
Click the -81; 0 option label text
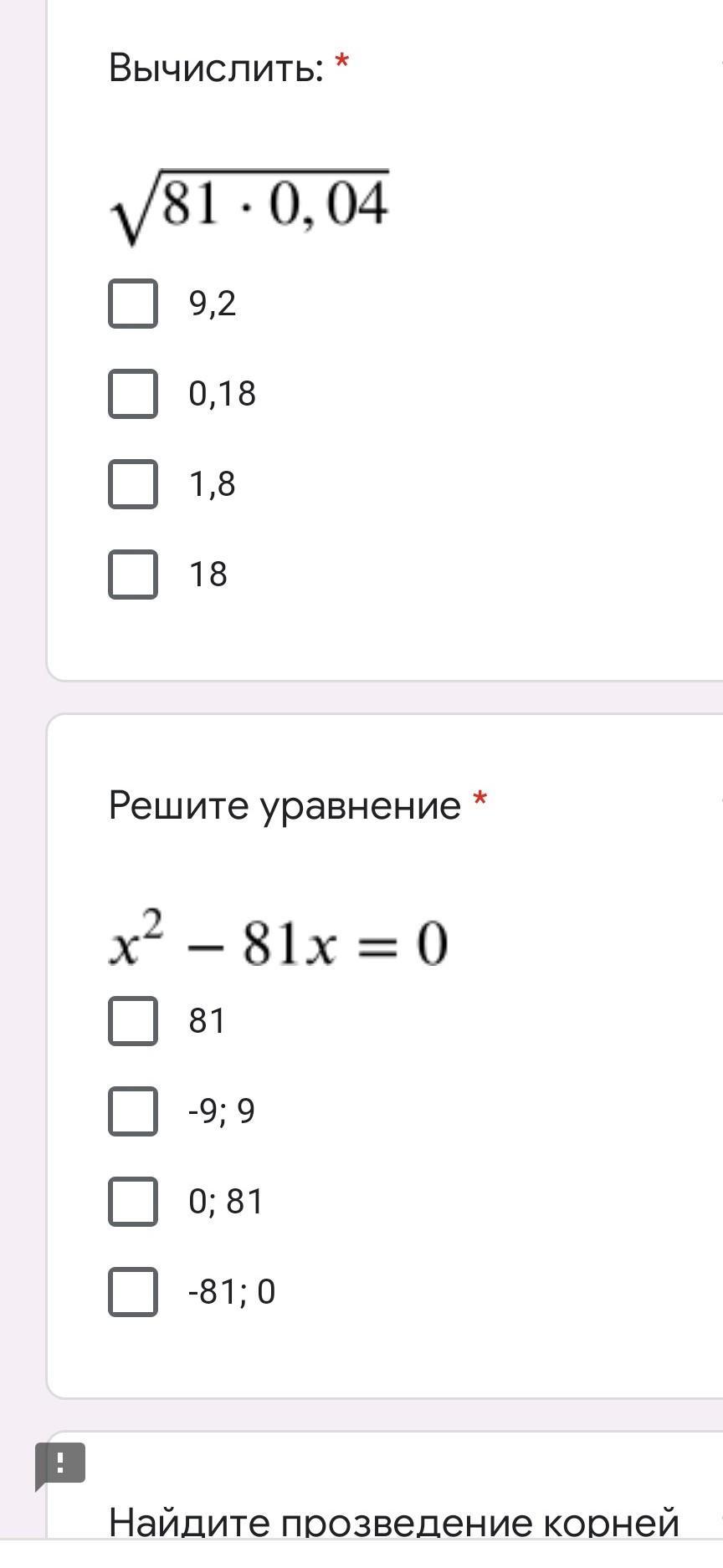[232, 1292]
